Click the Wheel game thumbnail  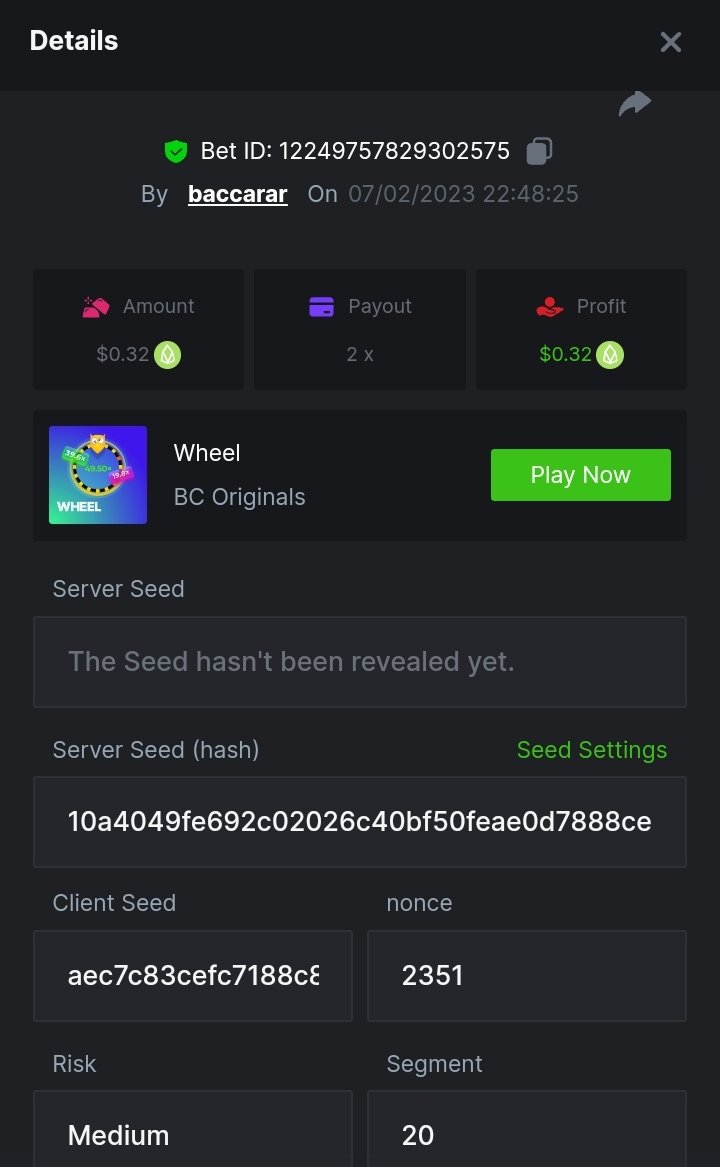click(x=98, y=475)
